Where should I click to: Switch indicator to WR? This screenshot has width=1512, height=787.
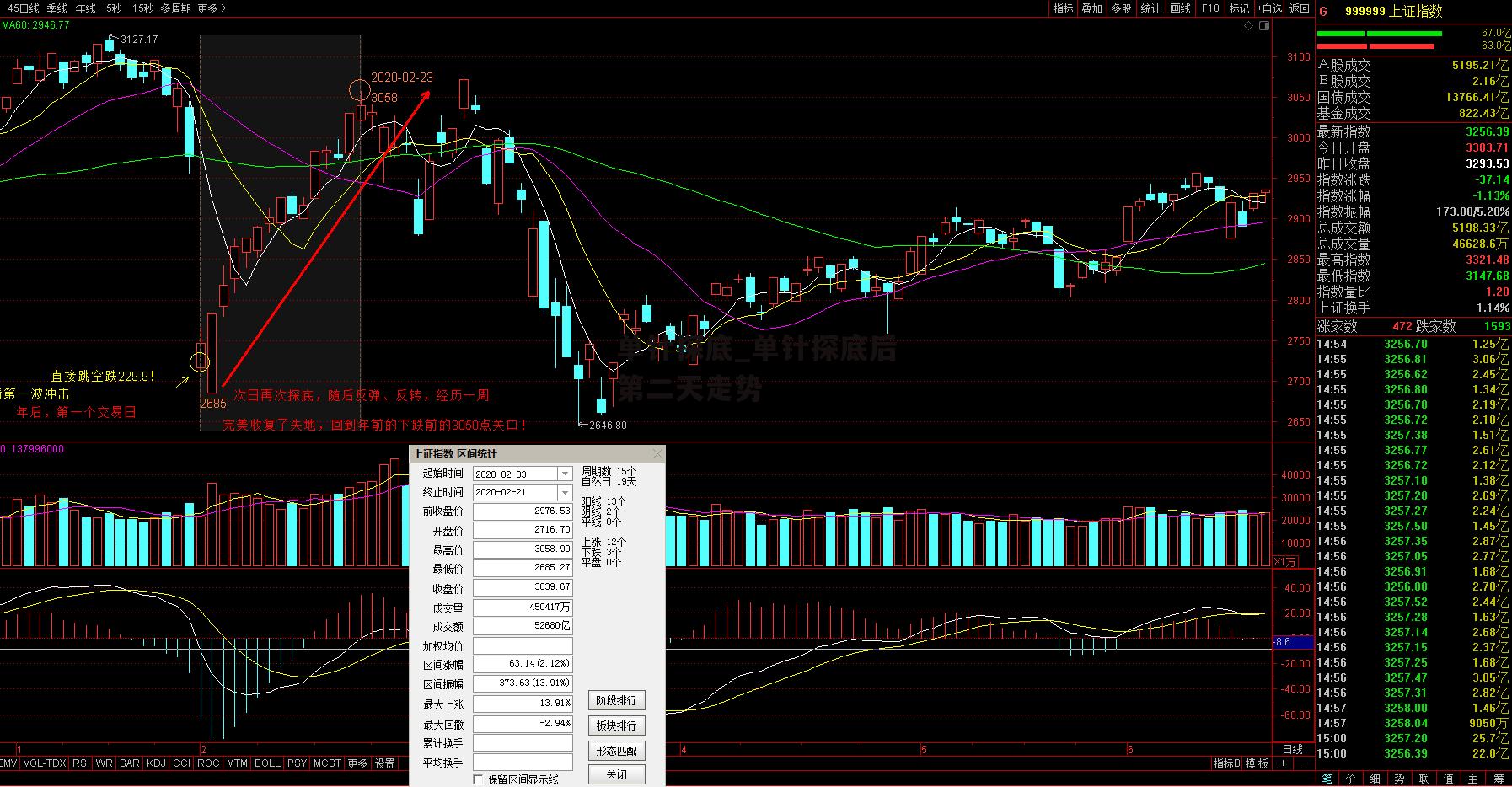(x=105, y=763)
